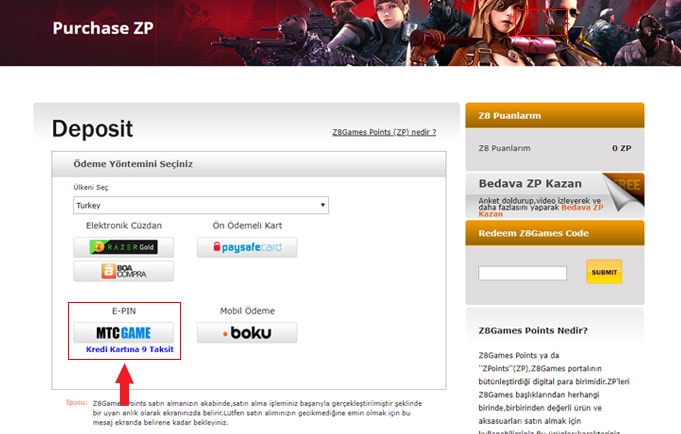Open 'Z8Games Points (ZP) nedir ?' link

[x=384, y=132]
